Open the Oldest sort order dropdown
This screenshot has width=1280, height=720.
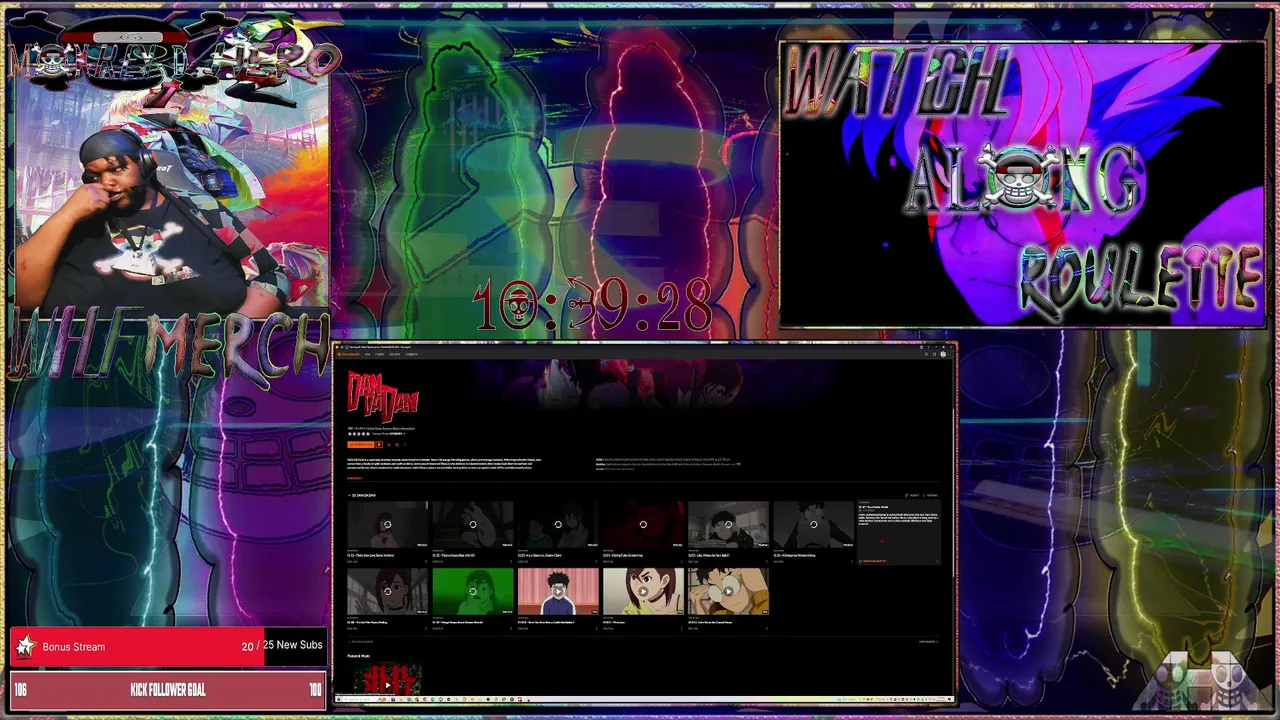[x=912, y=495]
